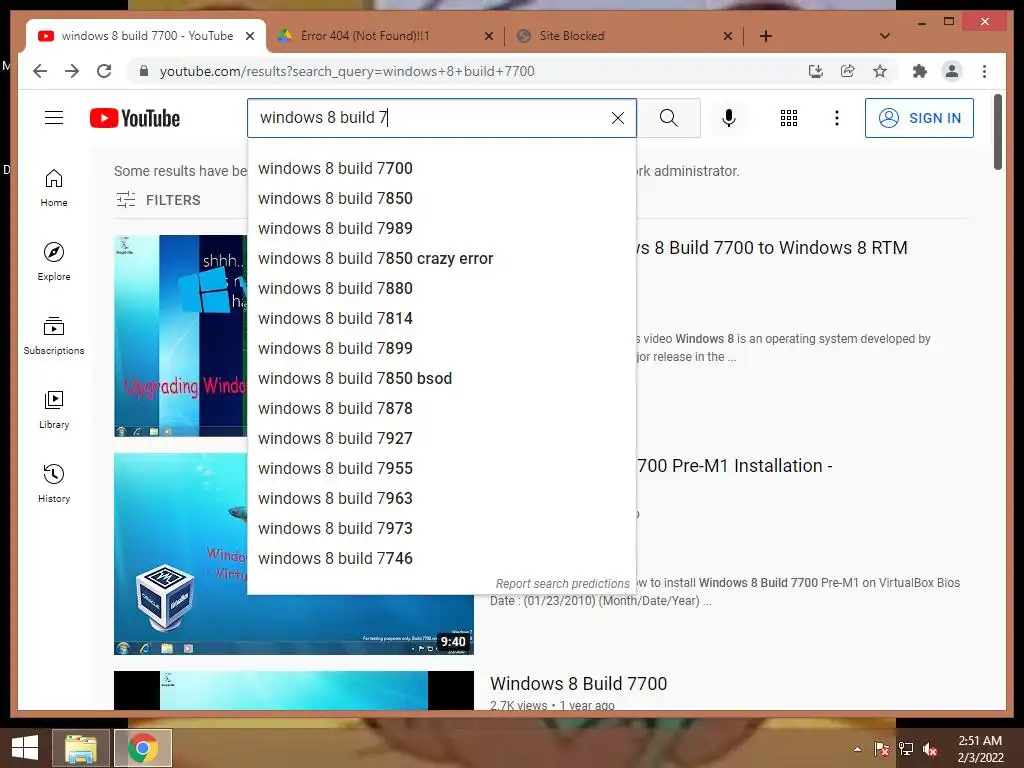Viewport: 1024px width, 768px height.
Task: Open Explore in the sidebar
Action: pyautogui.click(x=54, y=262)
